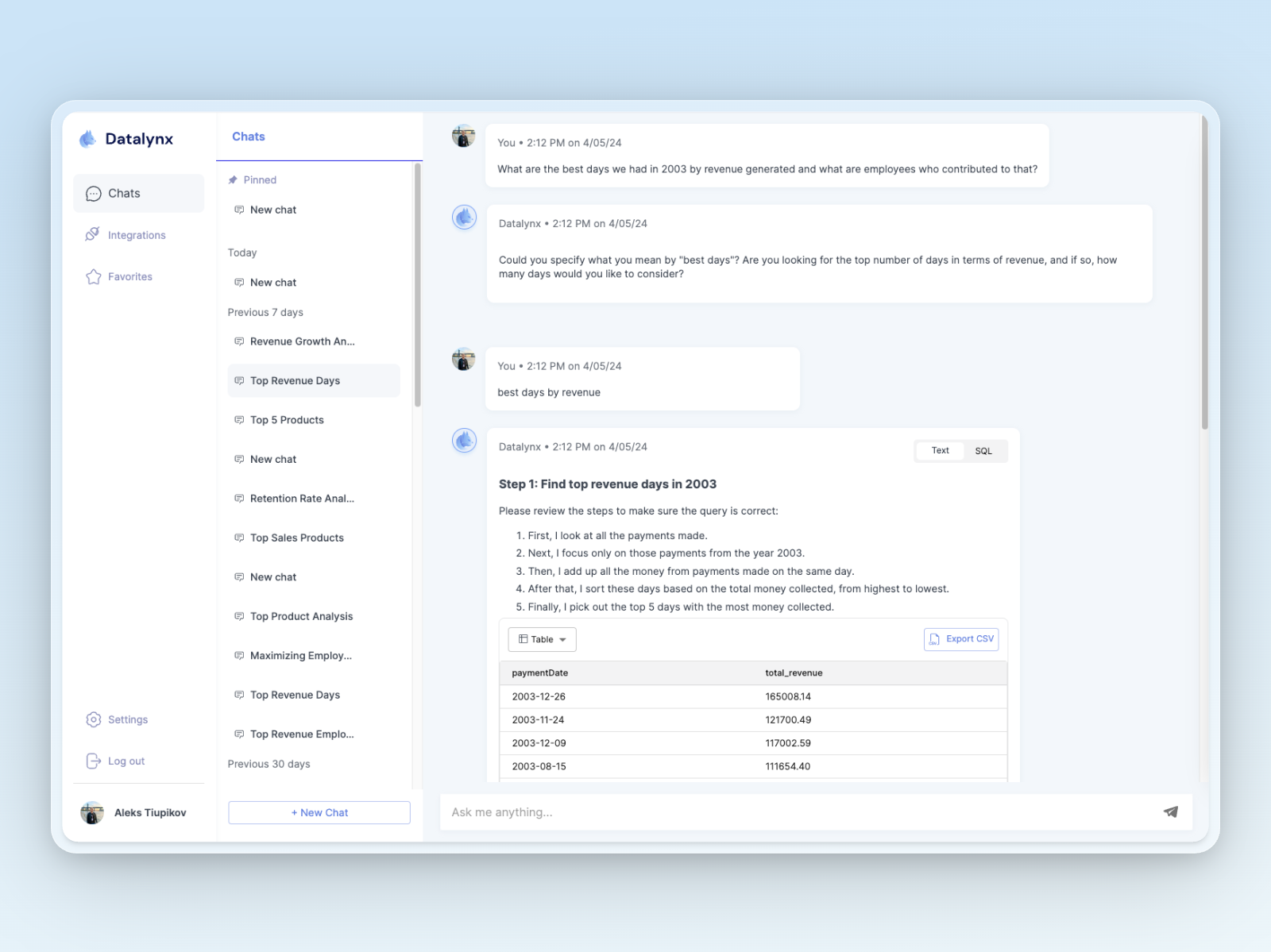The height and width of the screenshot is (952, 1271).
Task: Open the Retention Rate Analysis chat
Action: [302, 498]
